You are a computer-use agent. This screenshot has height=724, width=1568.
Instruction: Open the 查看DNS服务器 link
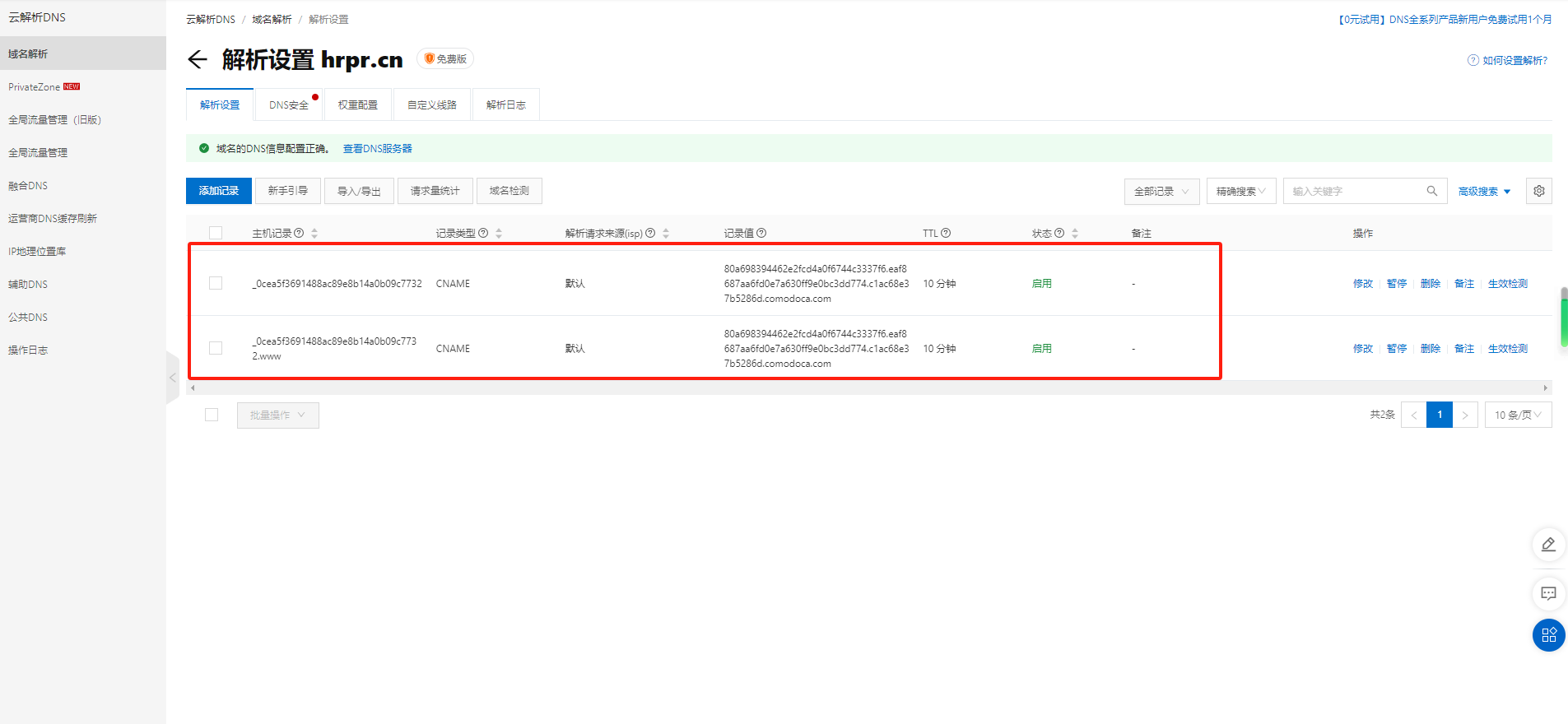[377, 149]
